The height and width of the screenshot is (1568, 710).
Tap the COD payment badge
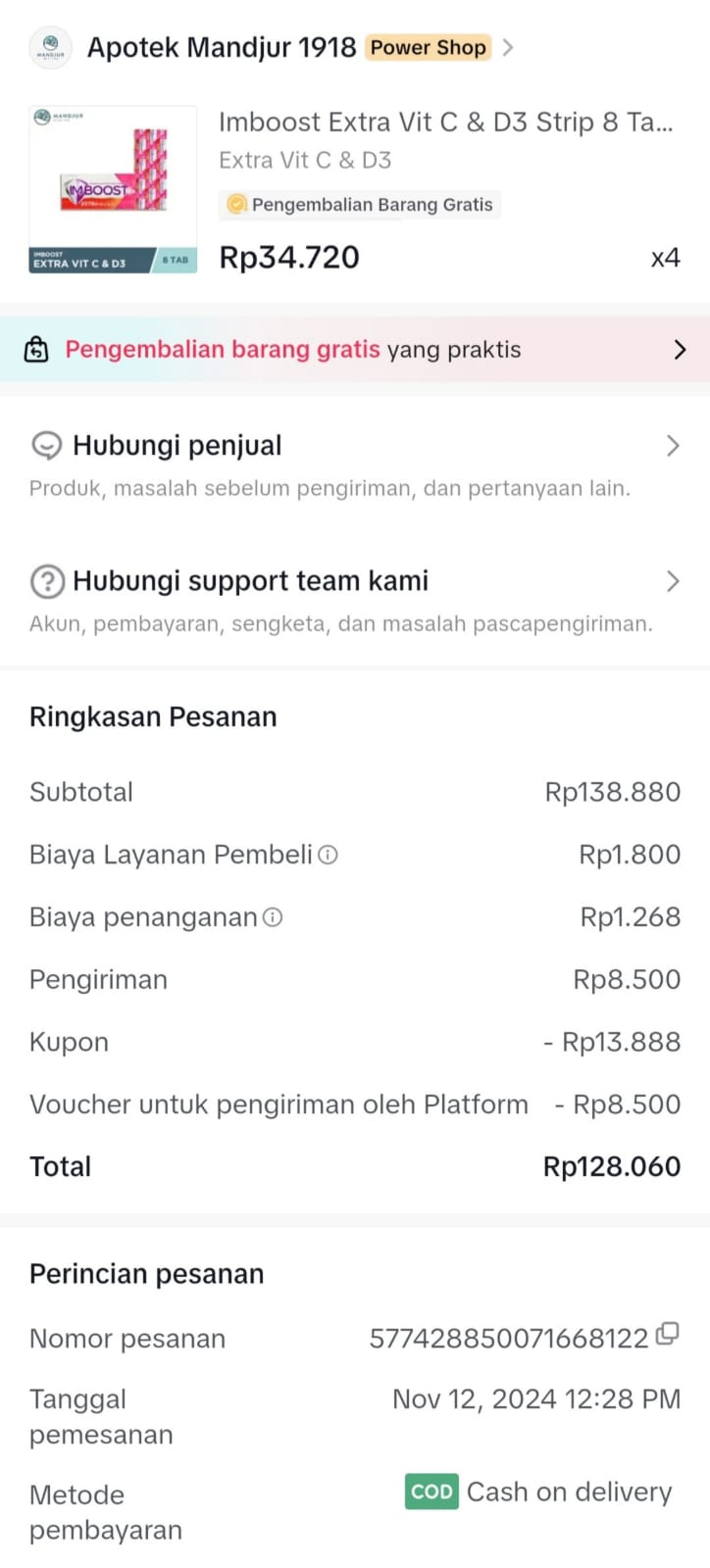tap(431, 1492)
